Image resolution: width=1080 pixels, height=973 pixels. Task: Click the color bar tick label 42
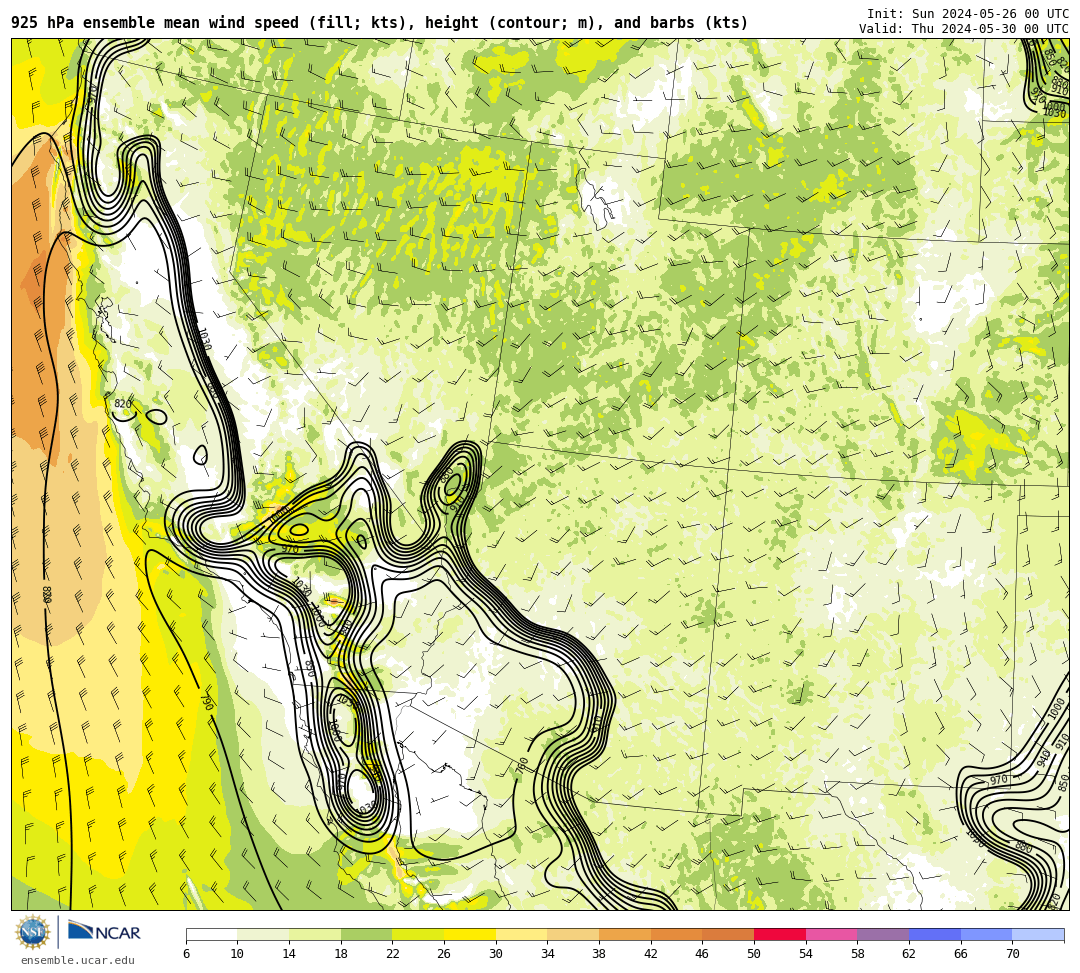[x=651, y=954]
